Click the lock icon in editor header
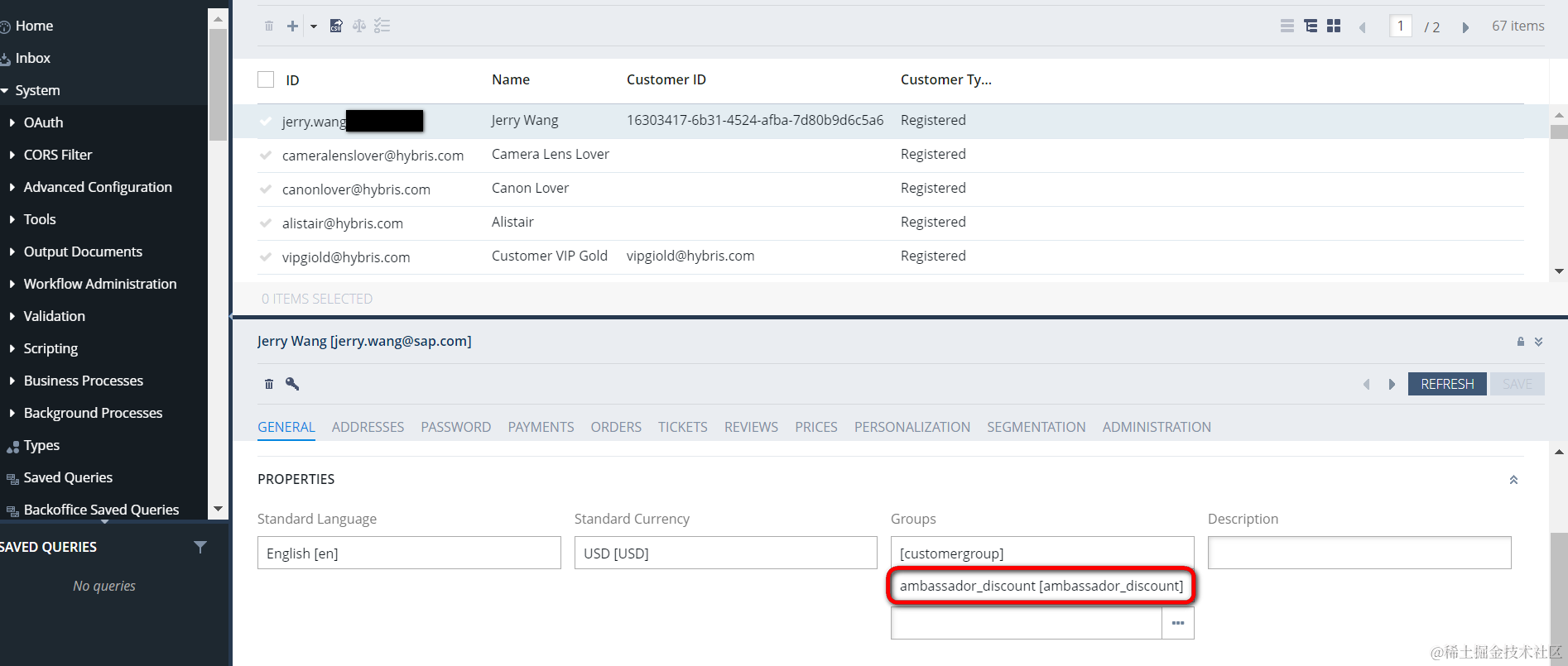Screen dimensions: 1568x666 coord(1521,342)
